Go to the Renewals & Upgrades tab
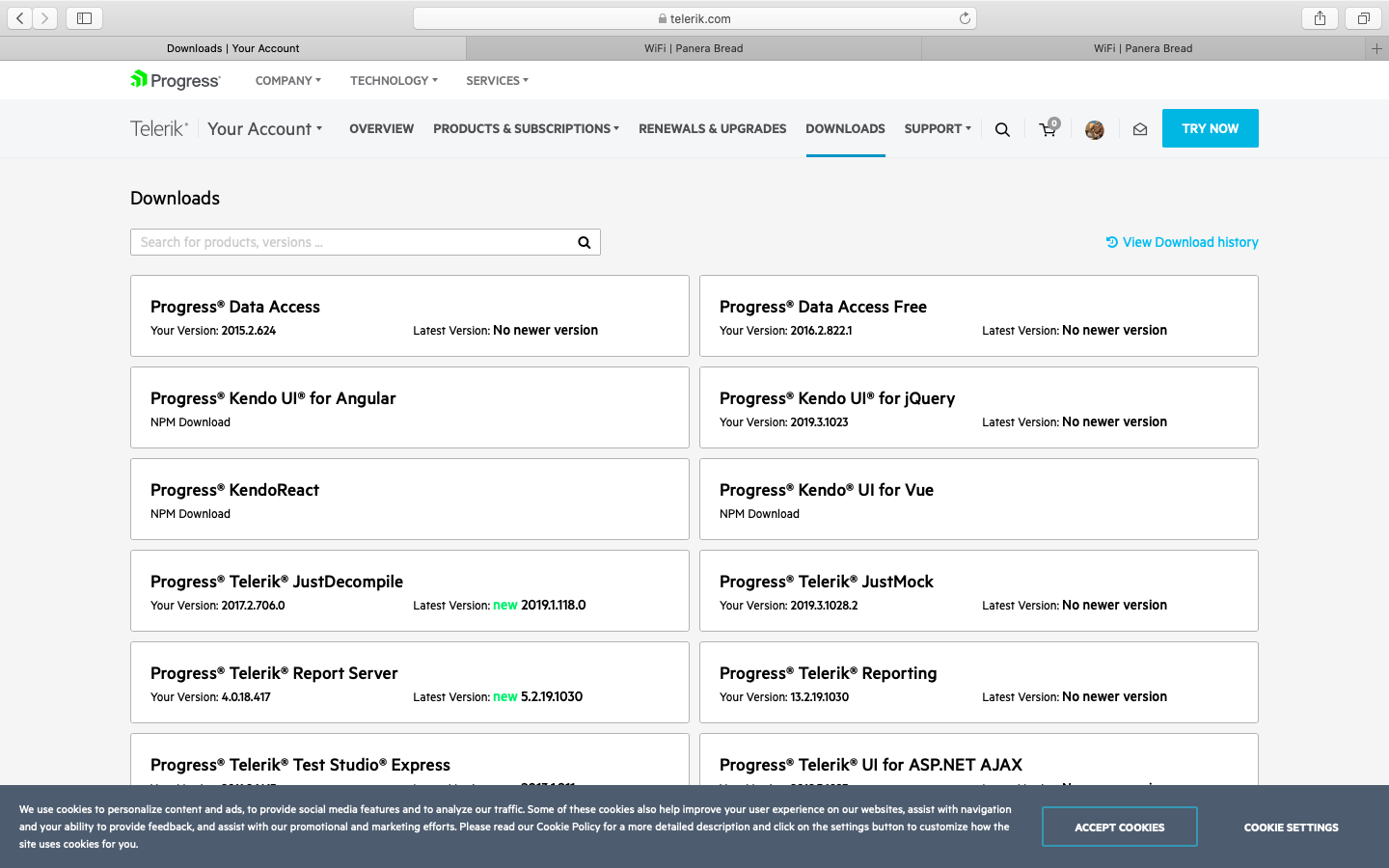 click(x=712, y=129)
